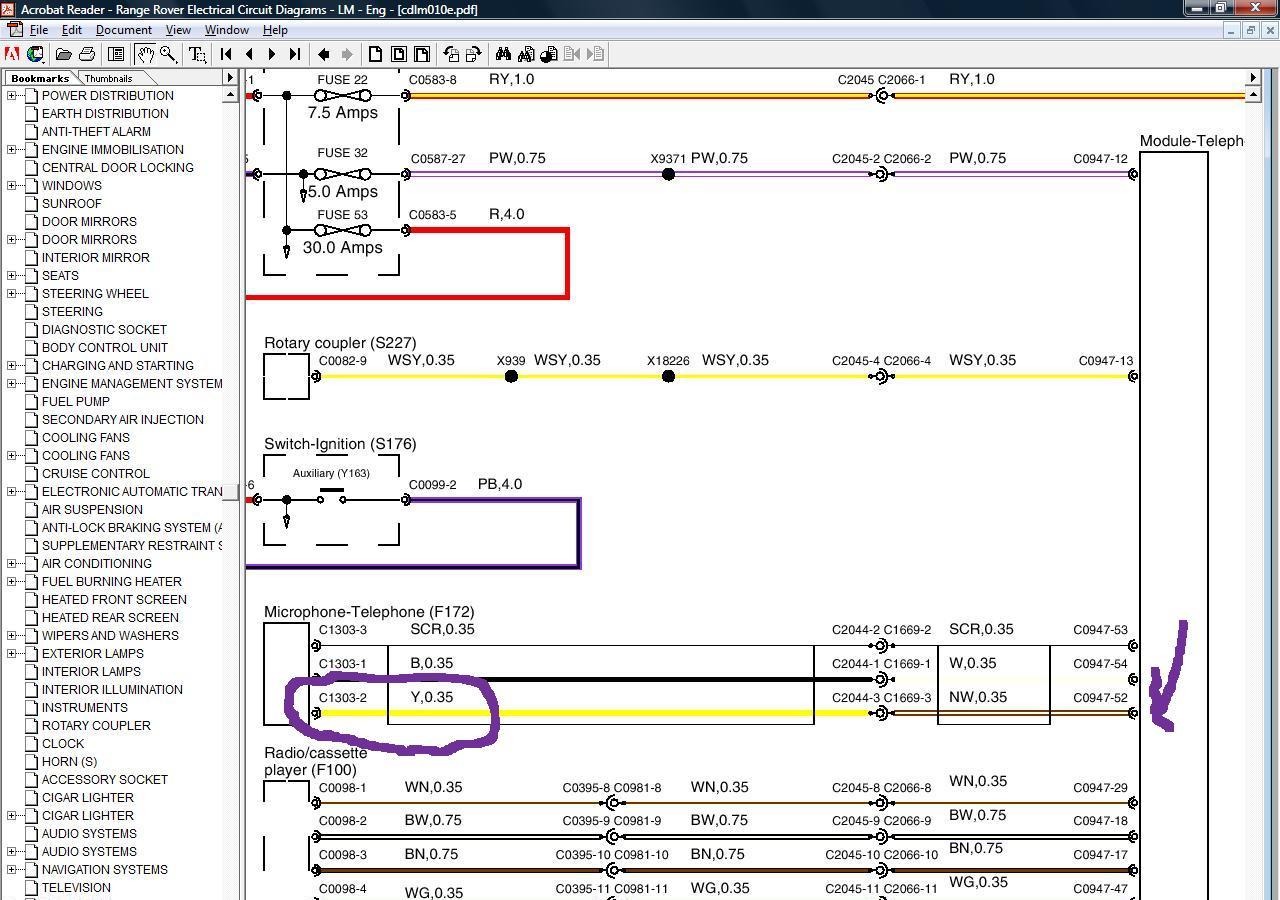The height and width of the screenshot is (900, 1280).
Task: Rotate the view clockwise
Action: point(474,54)
